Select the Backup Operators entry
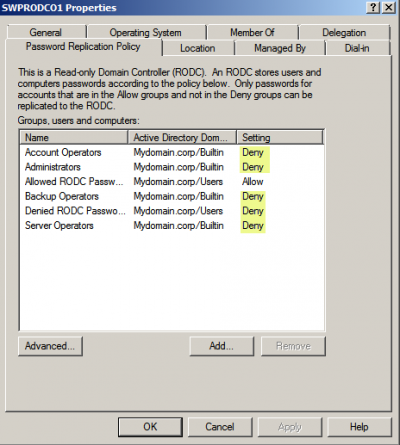 pos(172,196)
